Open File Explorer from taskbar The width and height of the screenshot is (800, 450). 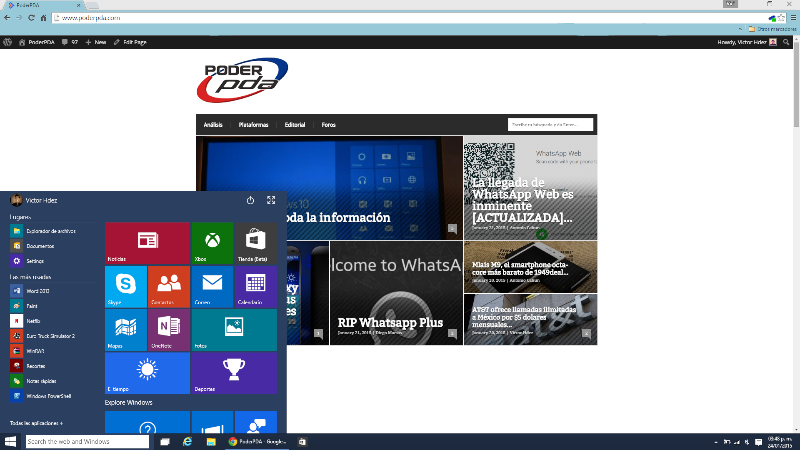[211, 442]
